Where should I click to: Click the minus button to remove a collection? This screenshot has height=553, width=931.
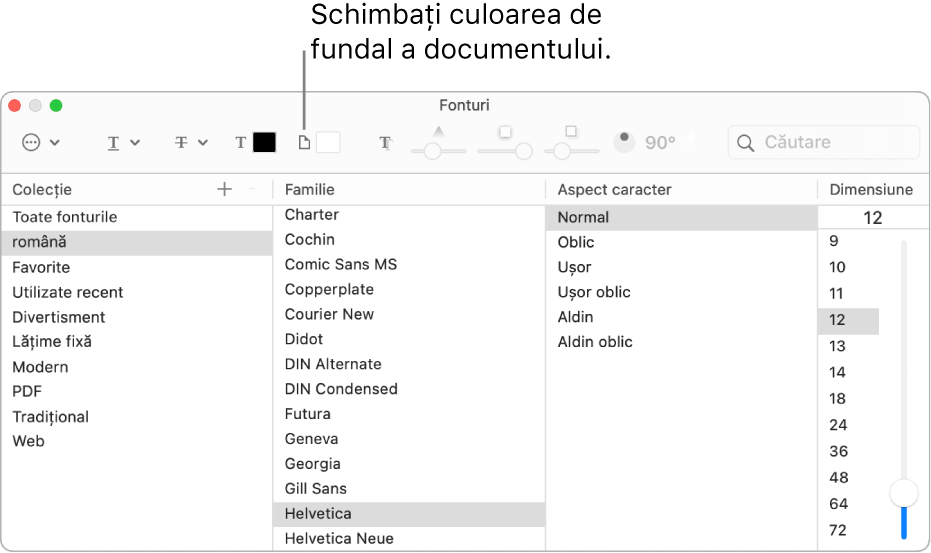tap(252, 189)
